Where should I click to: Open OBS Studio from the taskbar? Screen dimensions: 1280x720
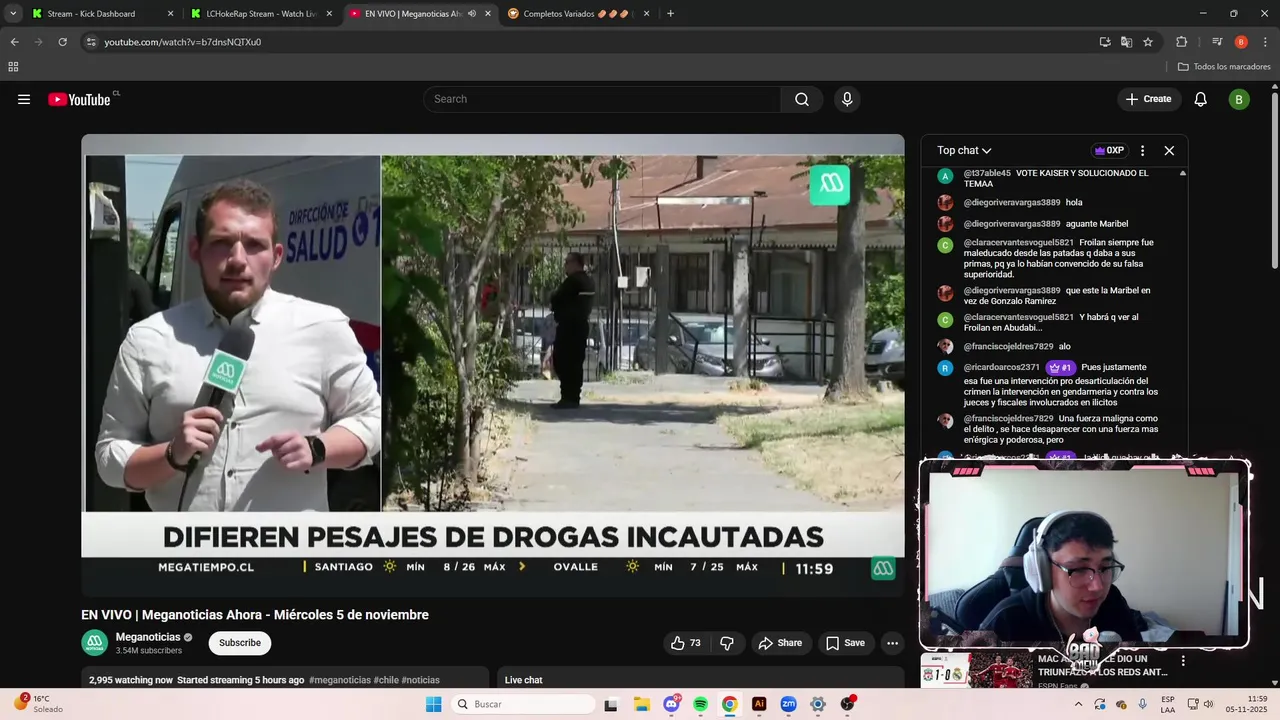tap(848, 704)
